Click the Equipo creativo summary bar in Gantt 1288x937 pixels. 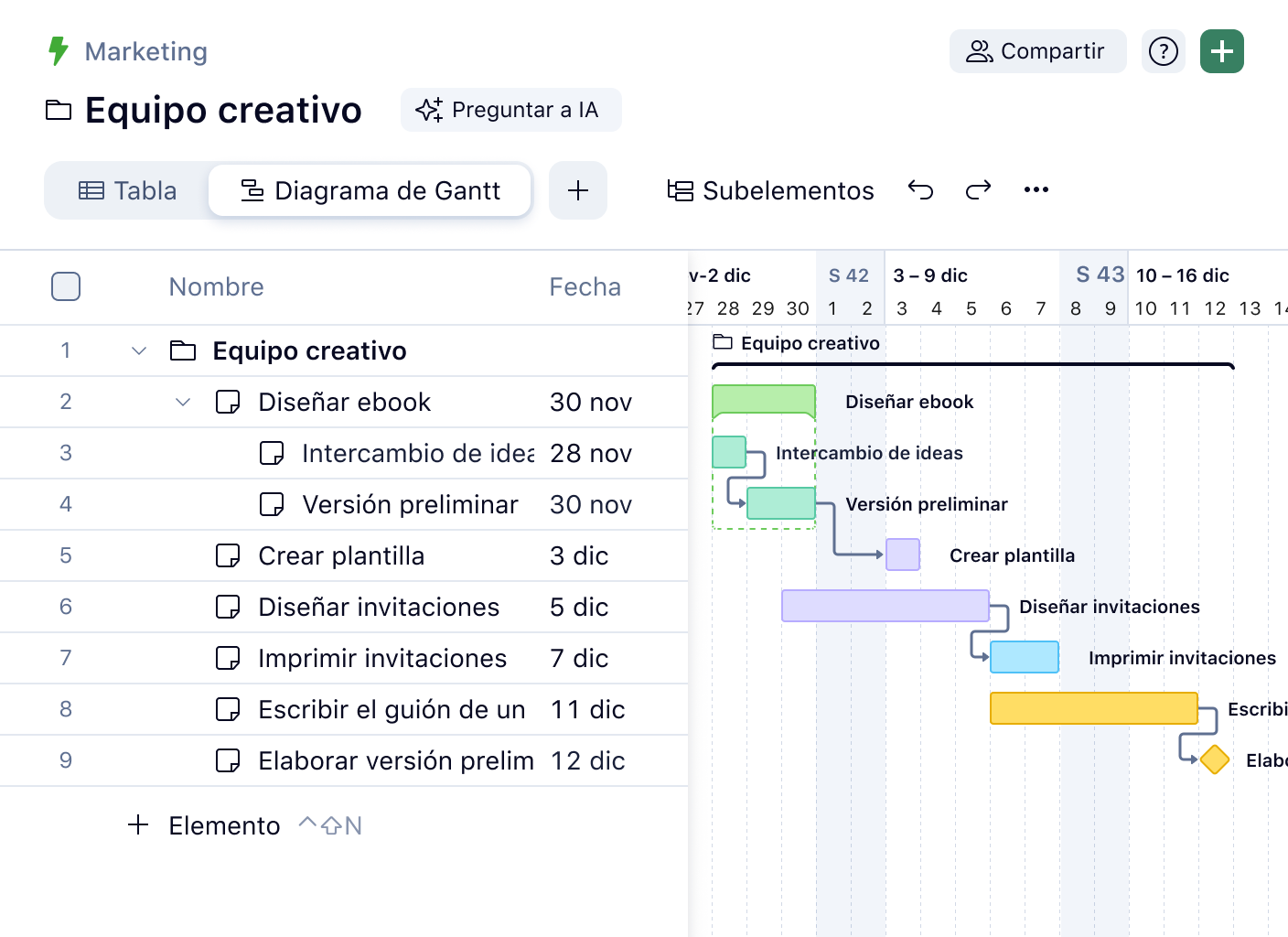click(973, 366)
